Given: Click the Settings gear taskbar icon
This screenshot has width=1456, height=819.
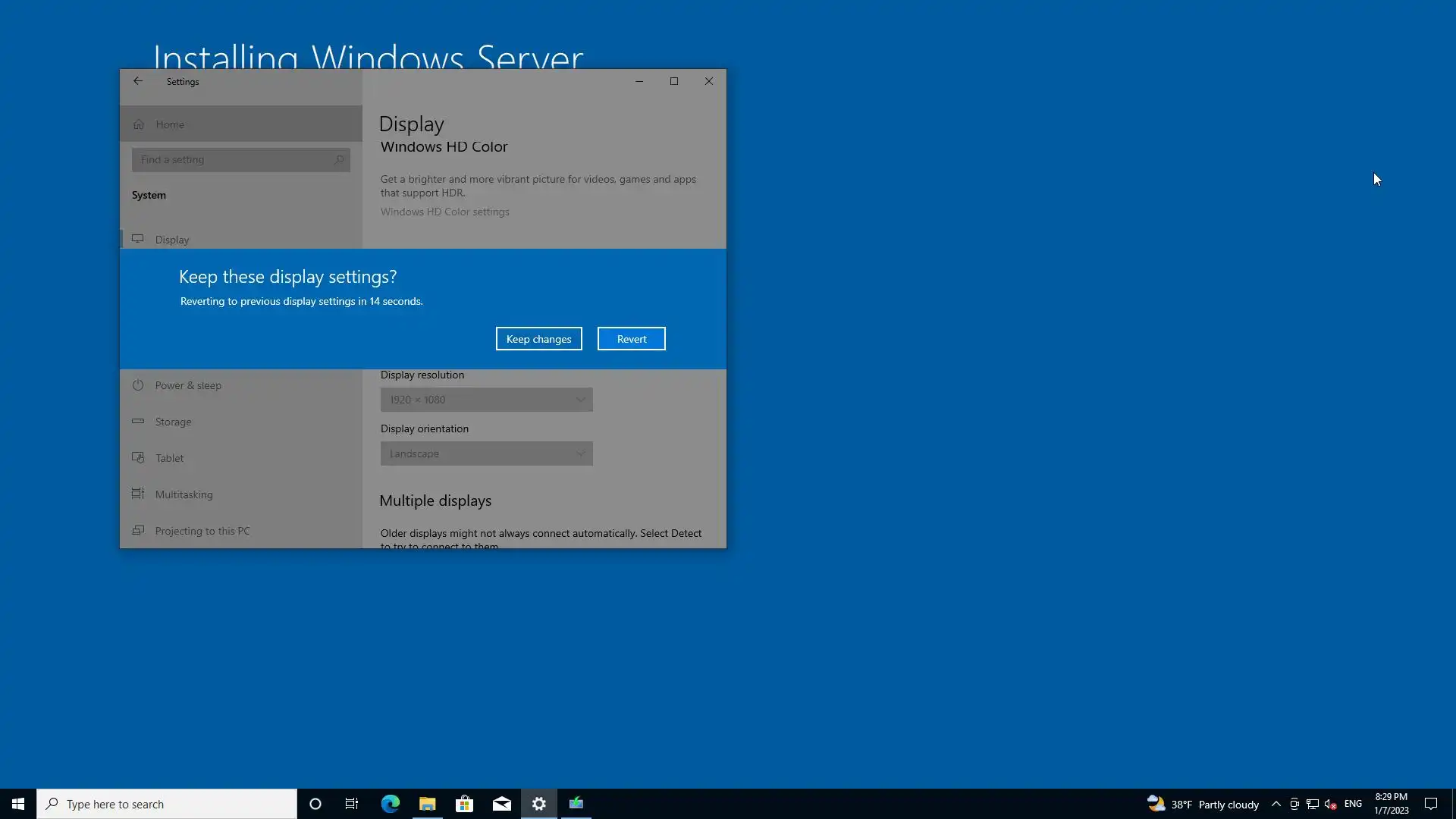Looking at the screenshot, I should click(539, 804).
